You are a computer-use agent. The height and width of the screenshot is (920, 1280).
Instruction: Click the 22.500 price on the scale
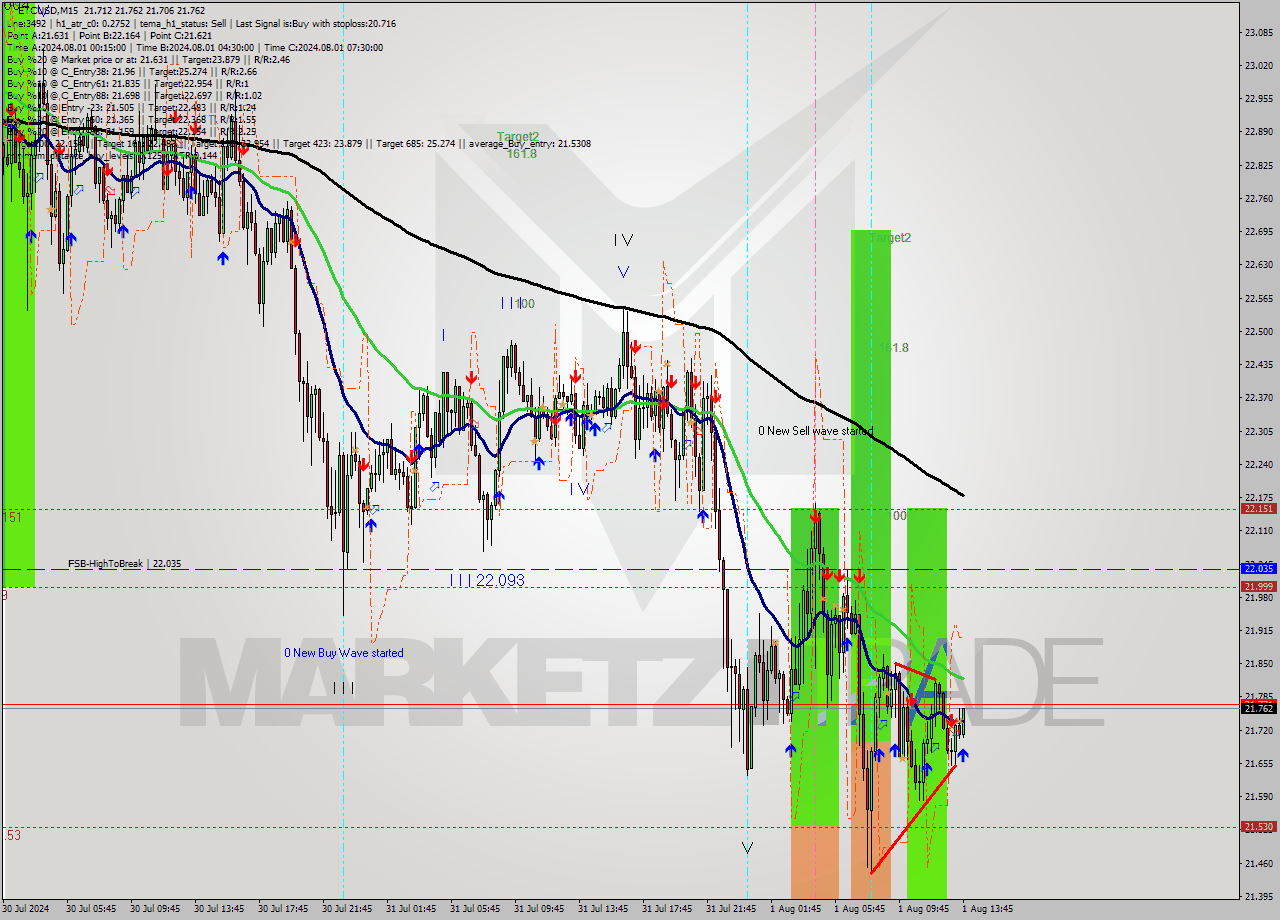[1261, 331]
